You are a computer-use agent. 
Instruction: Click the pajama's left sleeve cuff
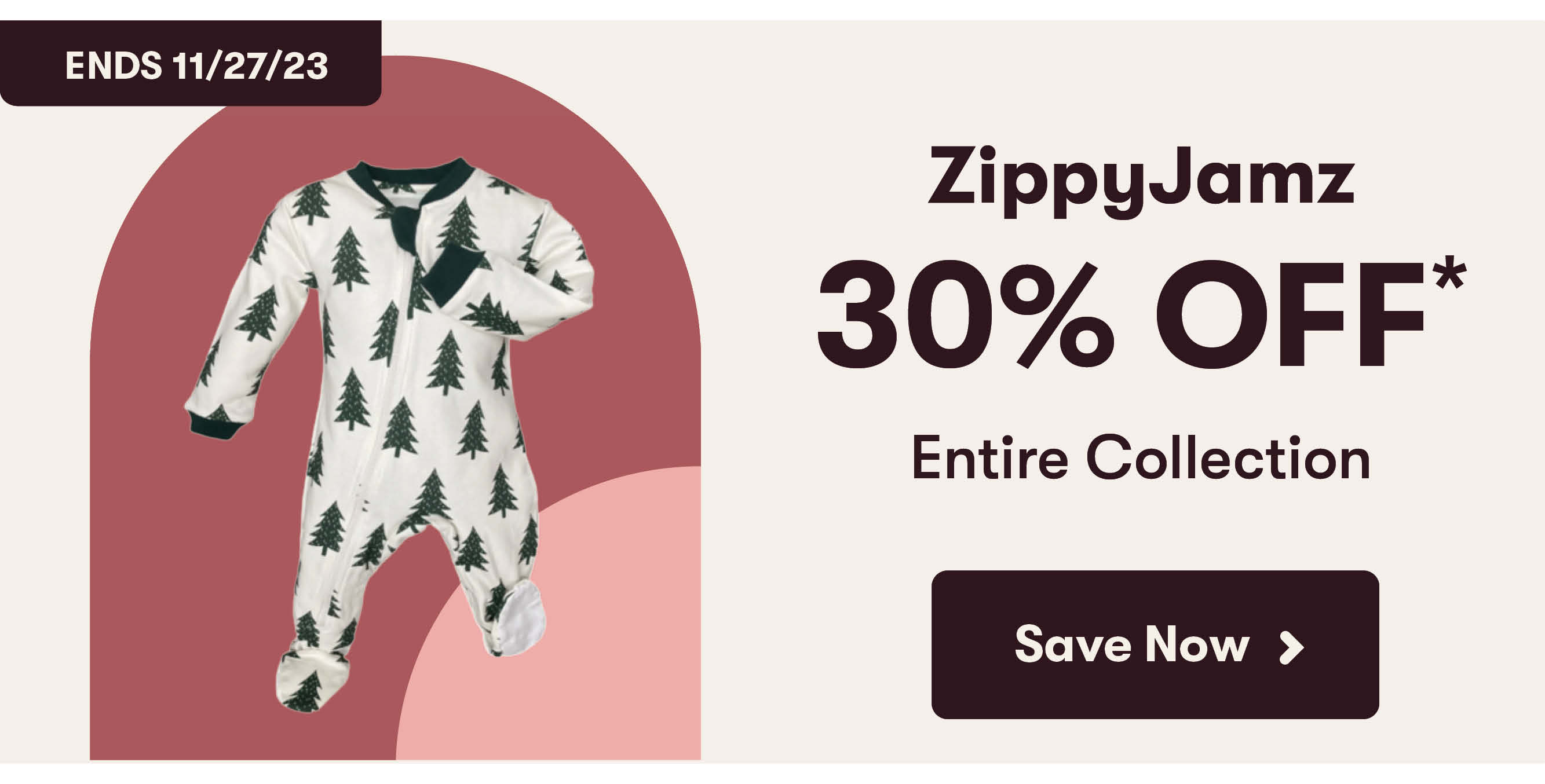(x=216, y=425)
